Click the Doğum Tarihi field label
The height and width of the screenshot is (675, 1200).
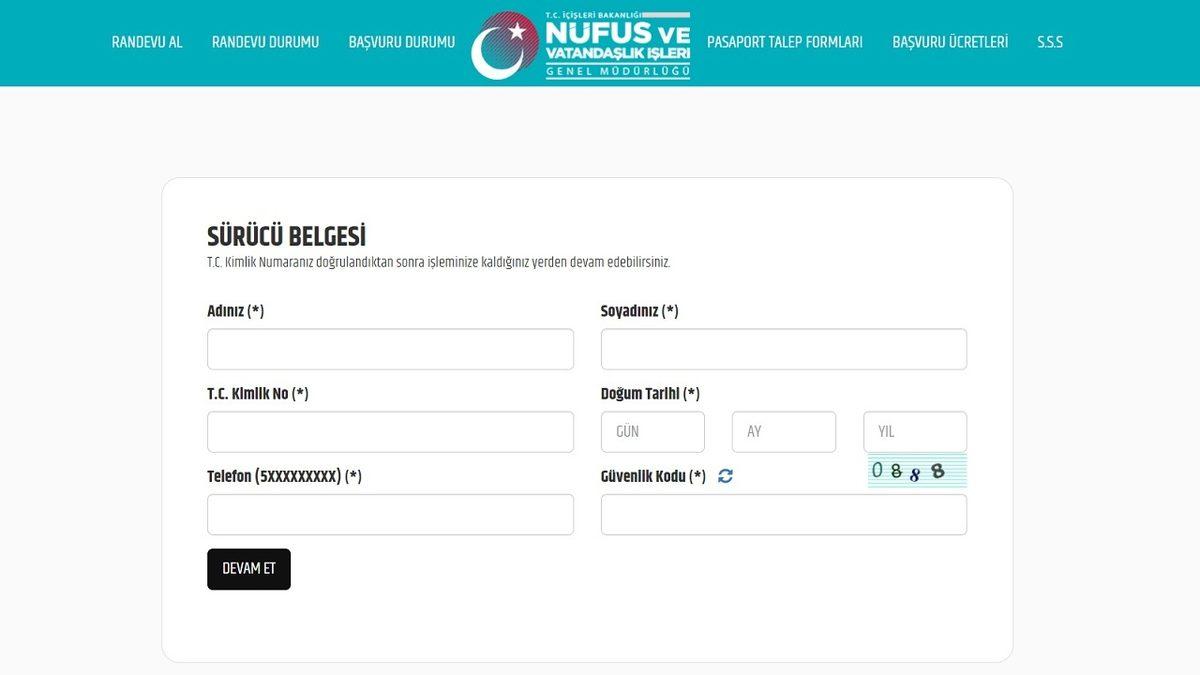point(649,394)
